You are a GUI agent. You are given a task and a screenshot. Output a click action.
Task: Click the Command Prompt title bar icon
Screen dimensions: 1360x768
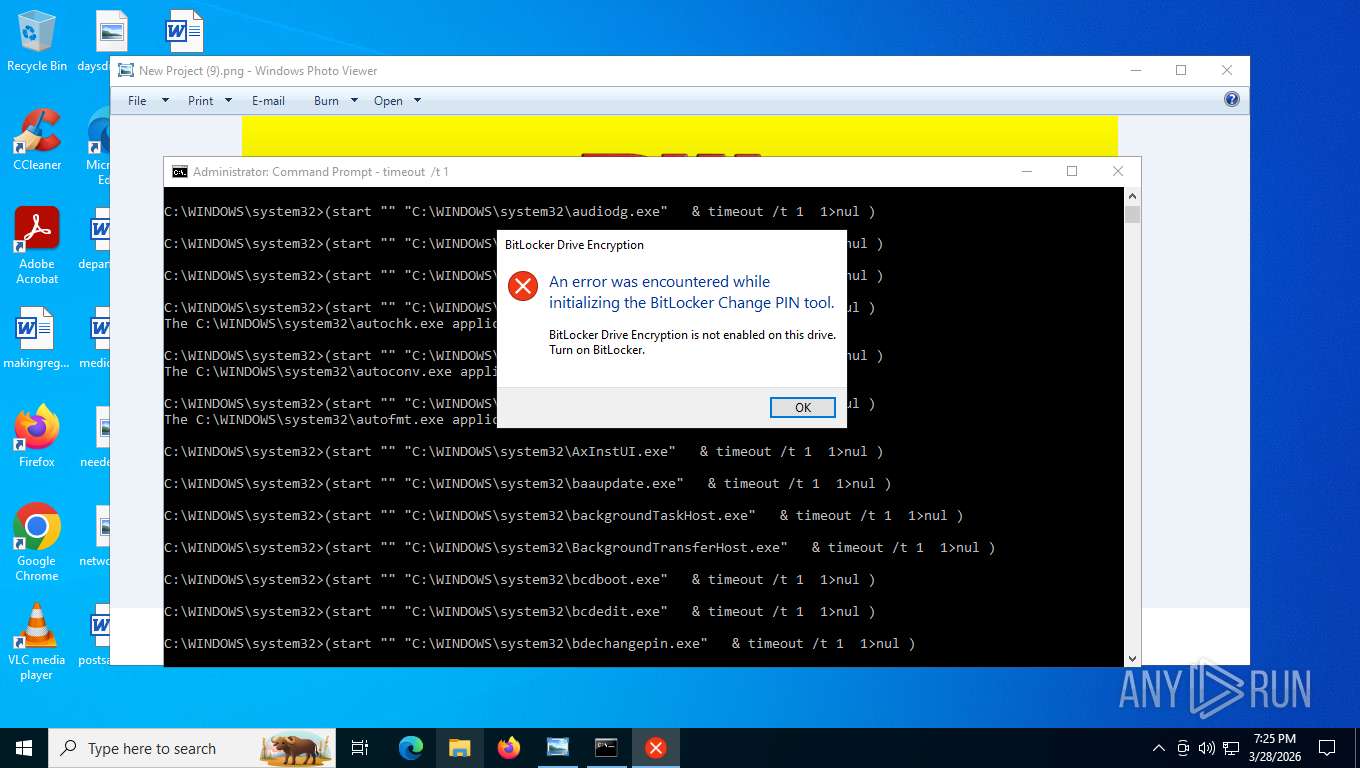[x=179, y=171]
